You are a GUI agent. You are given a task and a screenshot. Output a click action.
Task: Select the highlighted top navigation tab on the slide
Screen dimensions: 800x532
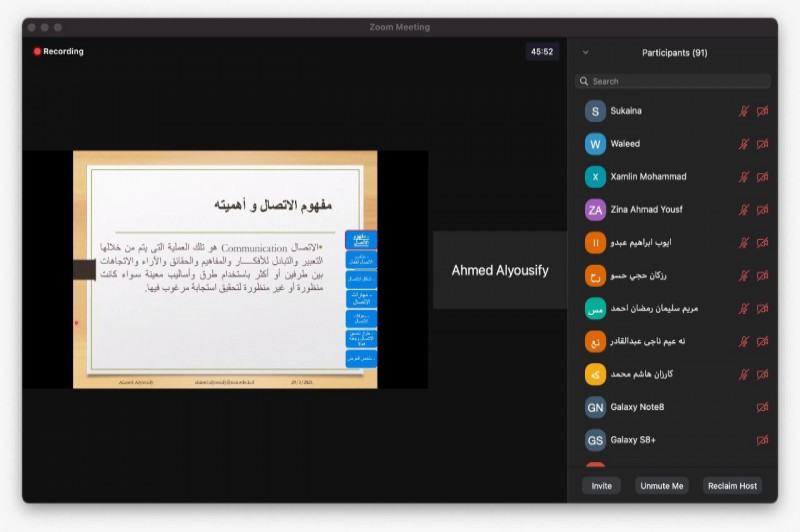pyautogui.click(x=360, y=240)
